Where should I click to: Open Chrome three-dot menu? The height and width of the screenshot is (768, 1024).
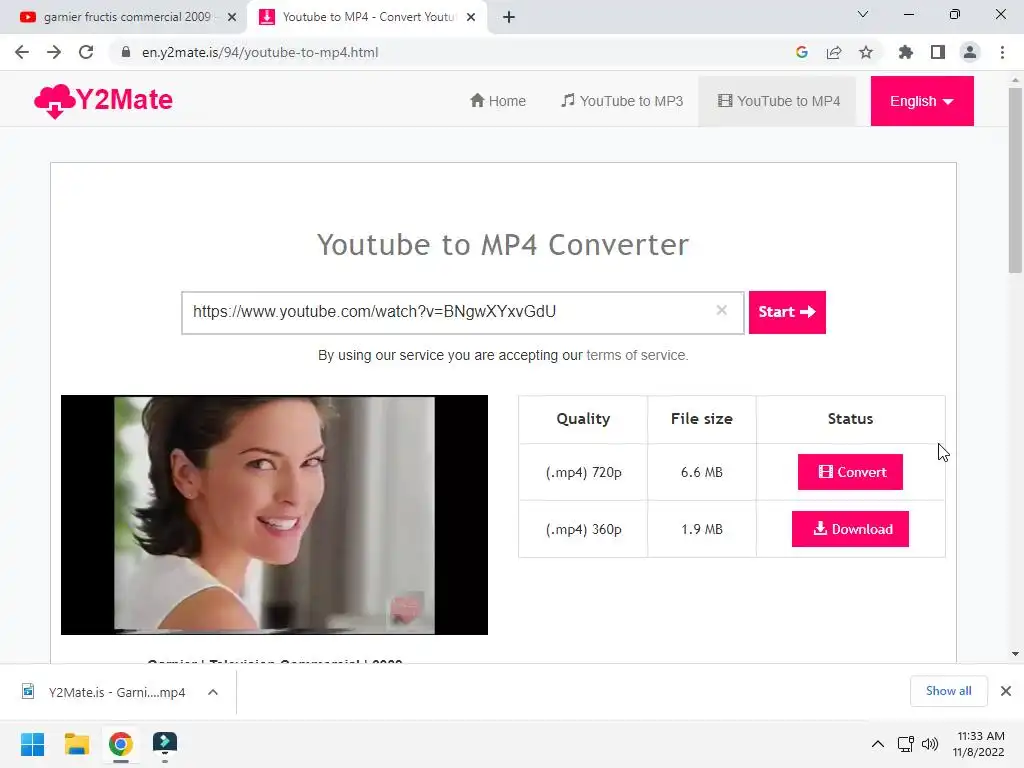[1002, 52]
